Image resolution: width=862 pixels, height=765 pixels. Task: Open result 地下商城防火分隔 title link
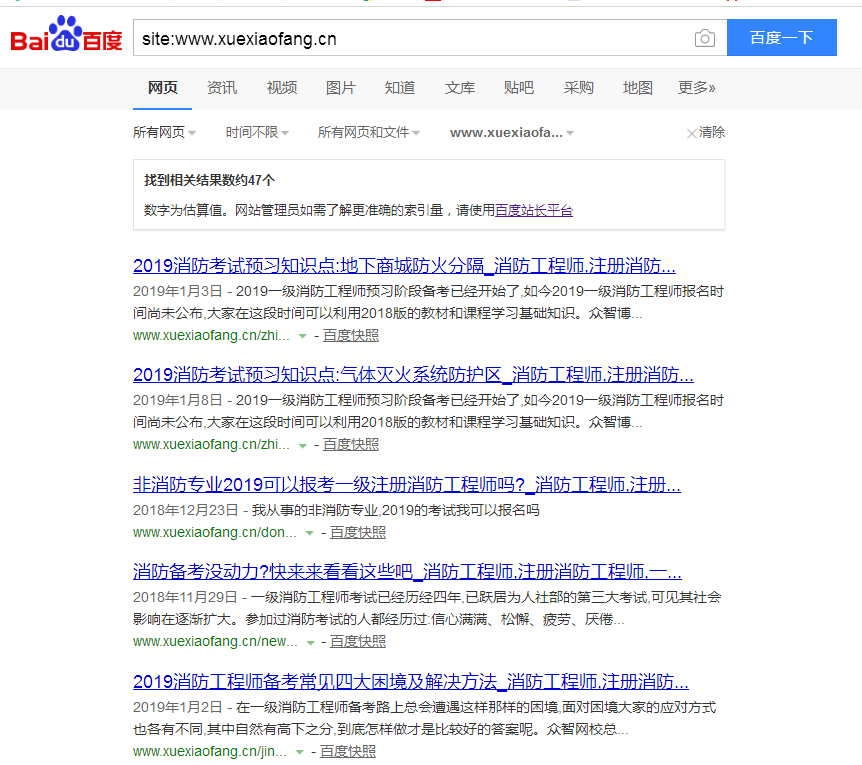(404, 266)
